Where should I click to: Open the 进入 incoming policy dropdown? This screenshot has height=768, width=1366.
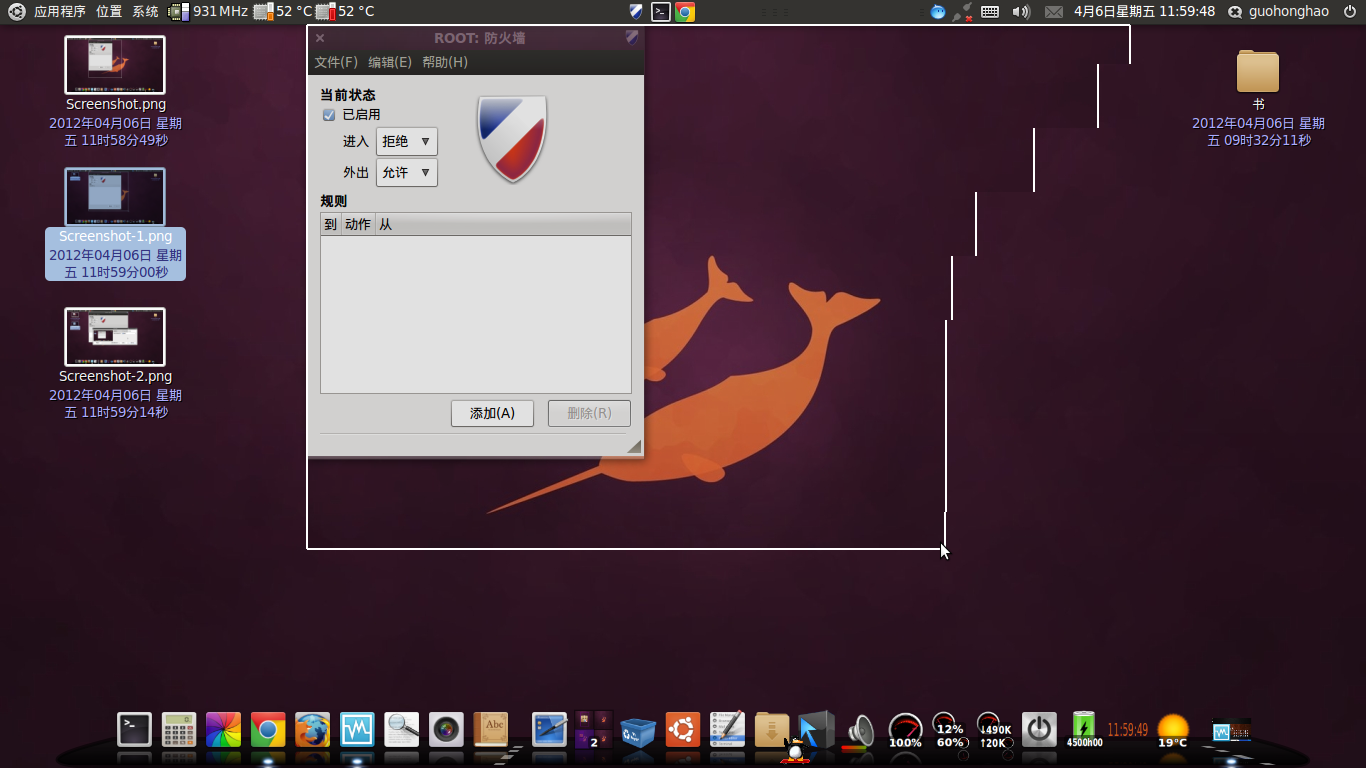click(x=407, y=141)
